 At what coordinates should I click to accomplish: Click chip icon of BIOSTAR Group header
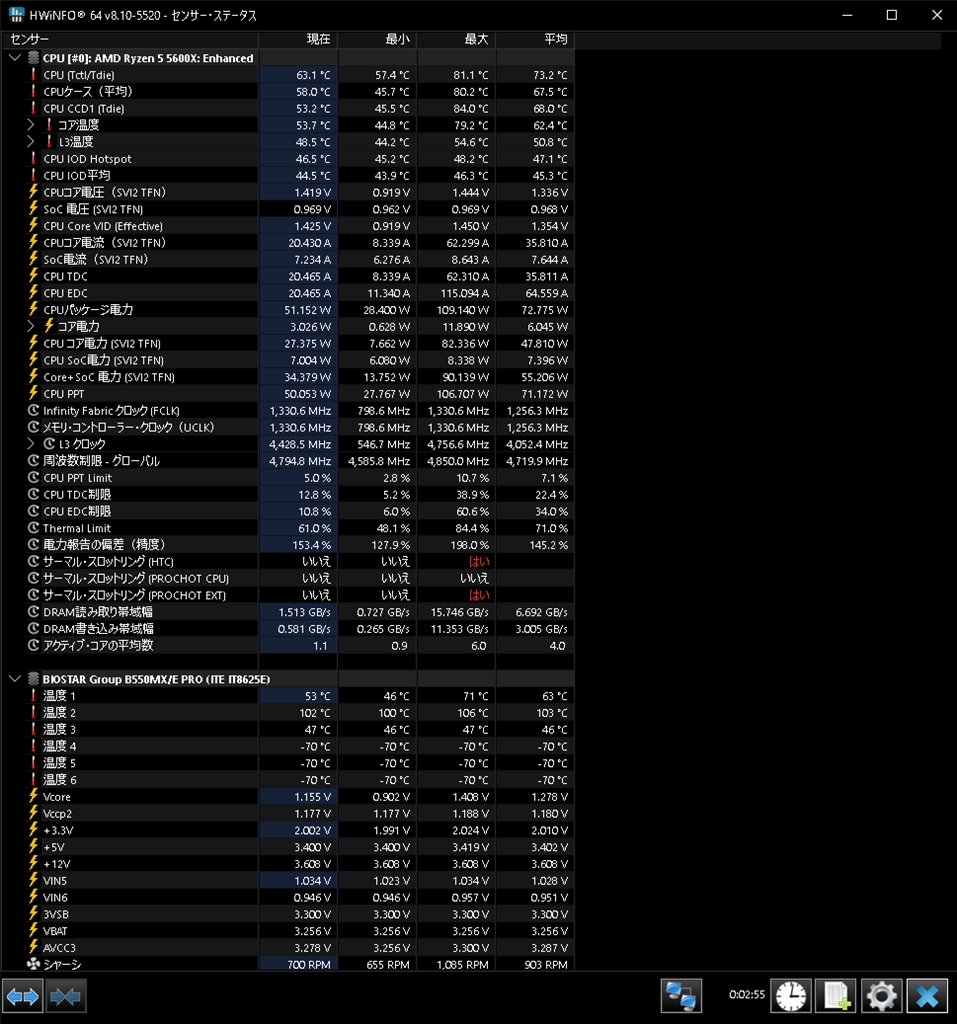click(33, 679)
